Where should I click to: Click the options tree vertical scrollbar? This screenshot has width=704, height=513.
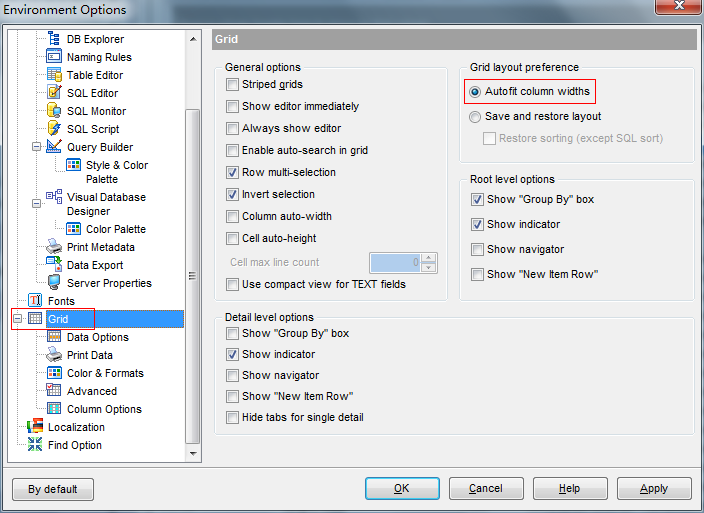(193, 200)
